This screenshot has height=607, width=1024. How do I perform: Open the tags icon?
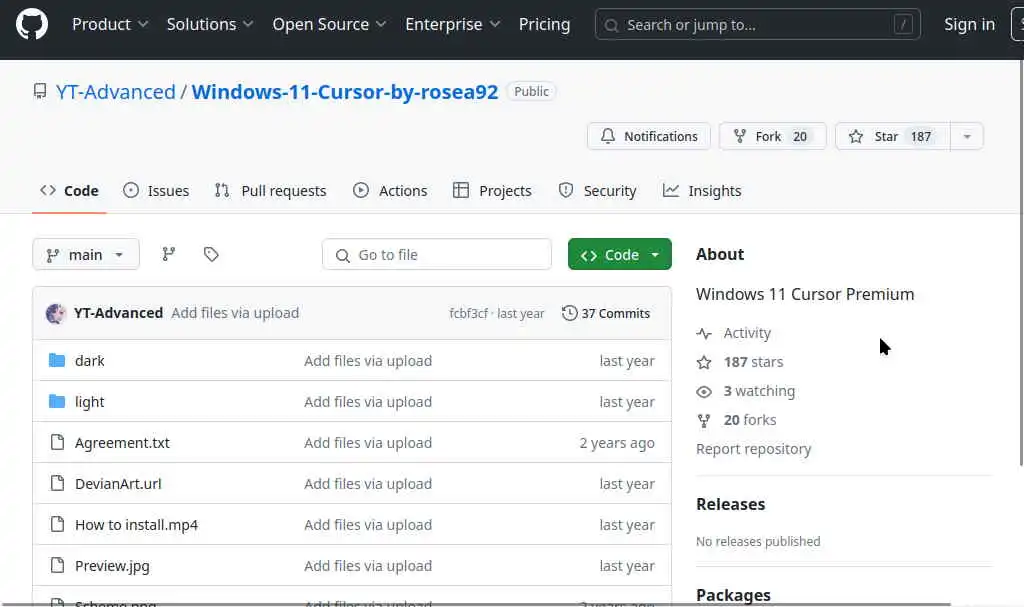pos(210,254)
